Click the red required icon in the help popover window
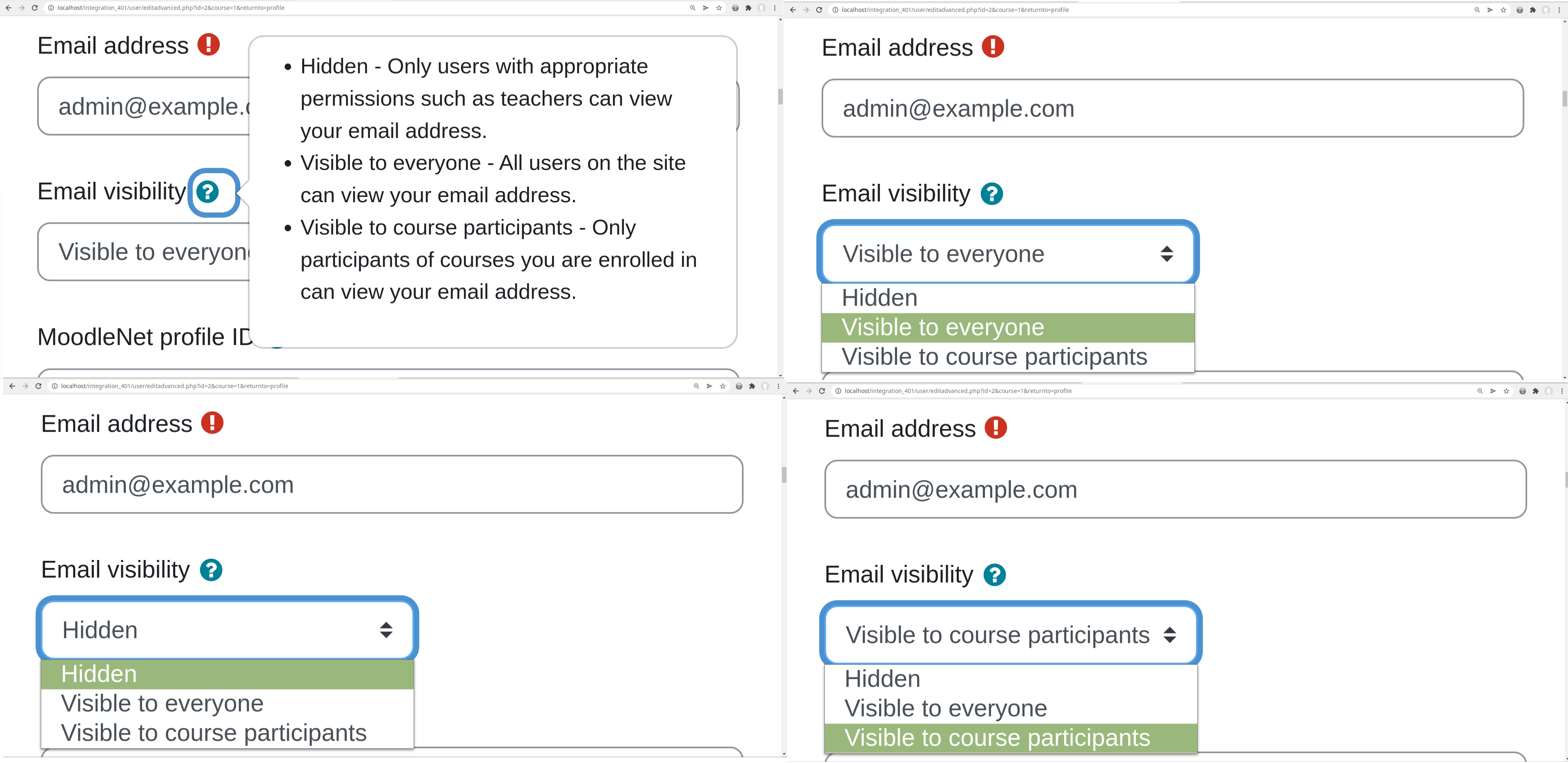The image size is (1568, 763). pos(209,45)
